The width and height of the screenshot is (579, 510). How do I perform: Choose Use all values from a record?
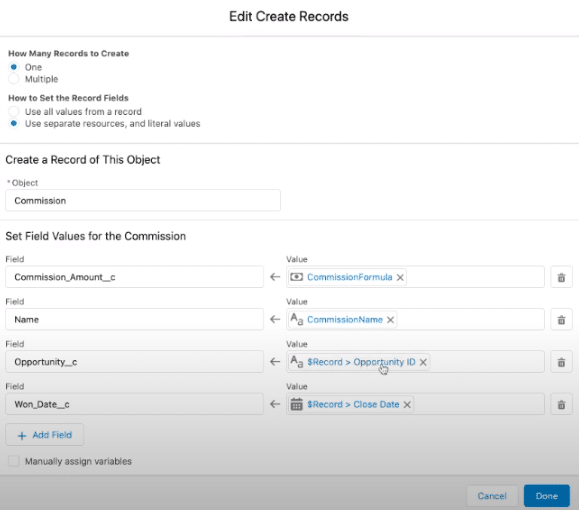point(14,112)
